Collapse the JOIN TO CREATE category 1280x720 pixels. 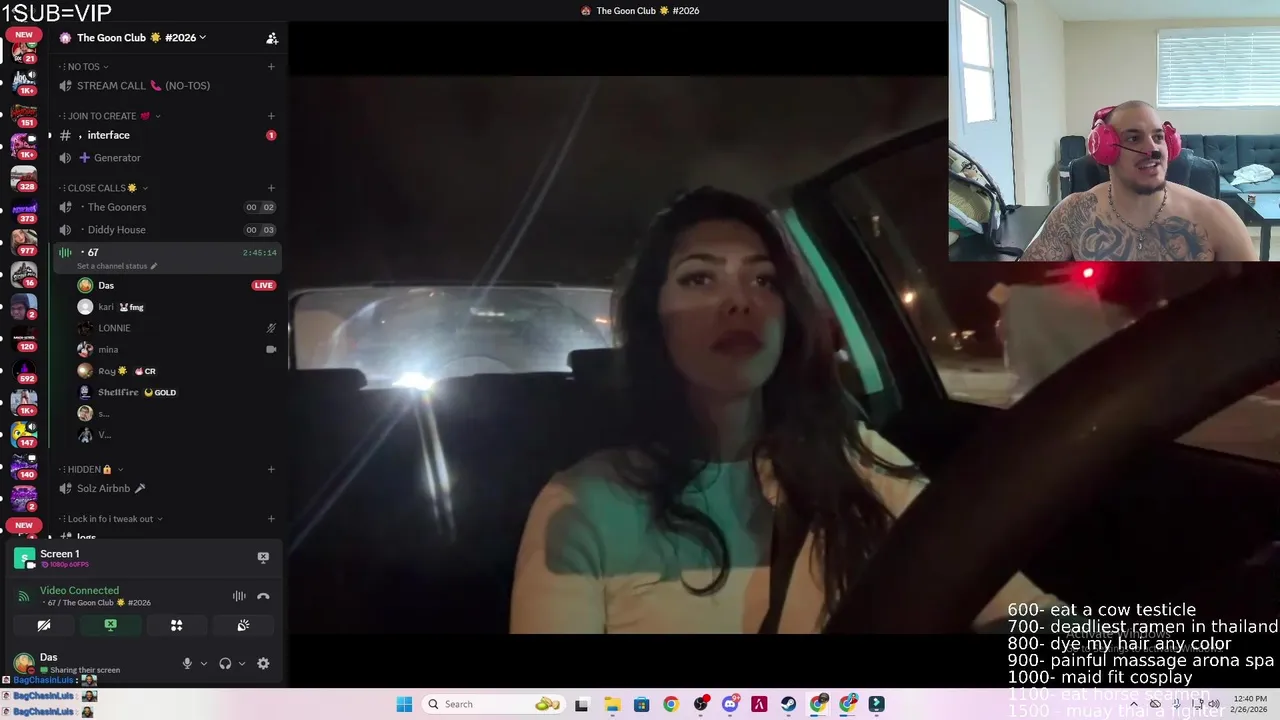coord(109,116)
